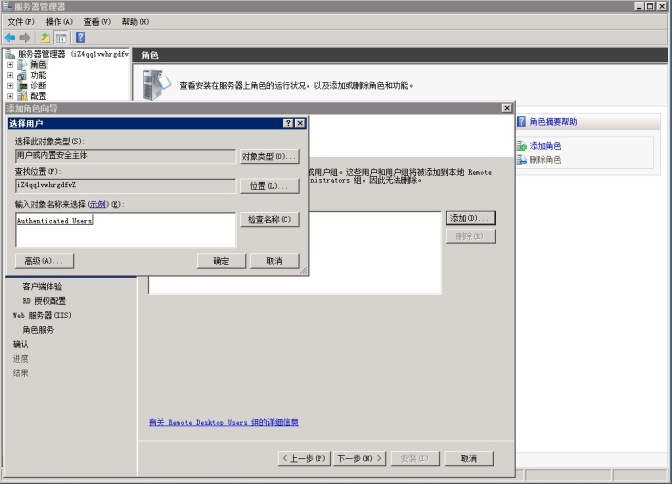Click the blue Help toolbar icon

81,38
